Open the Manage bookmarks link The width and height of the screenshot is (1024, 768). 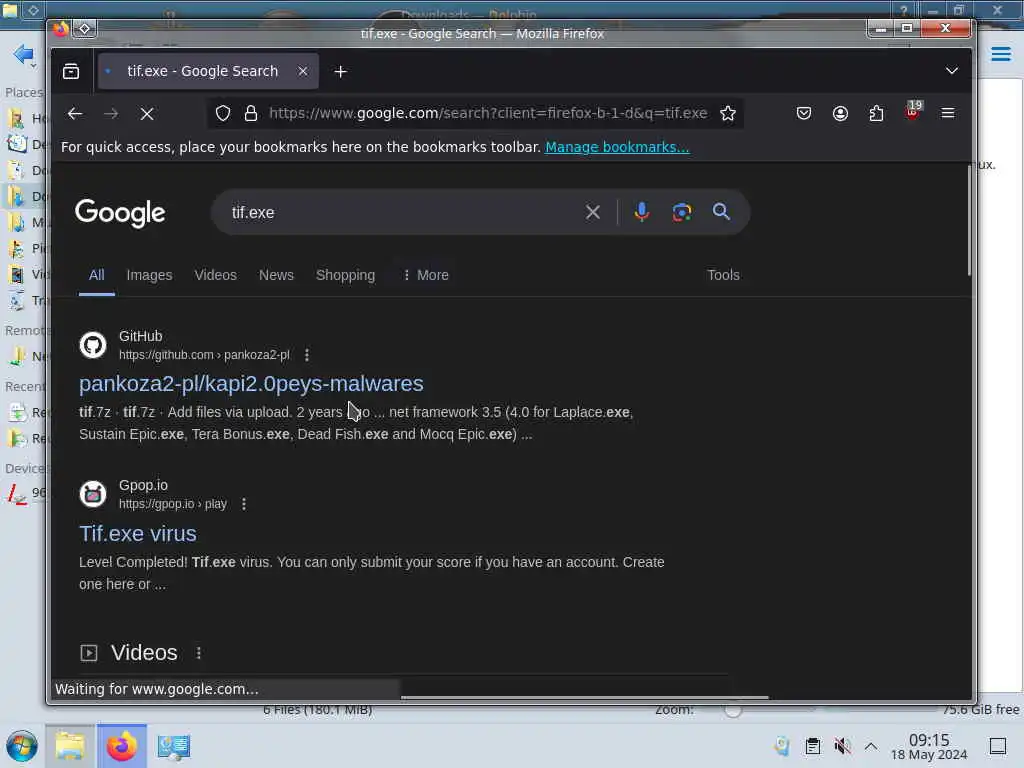tap(617, 147)
